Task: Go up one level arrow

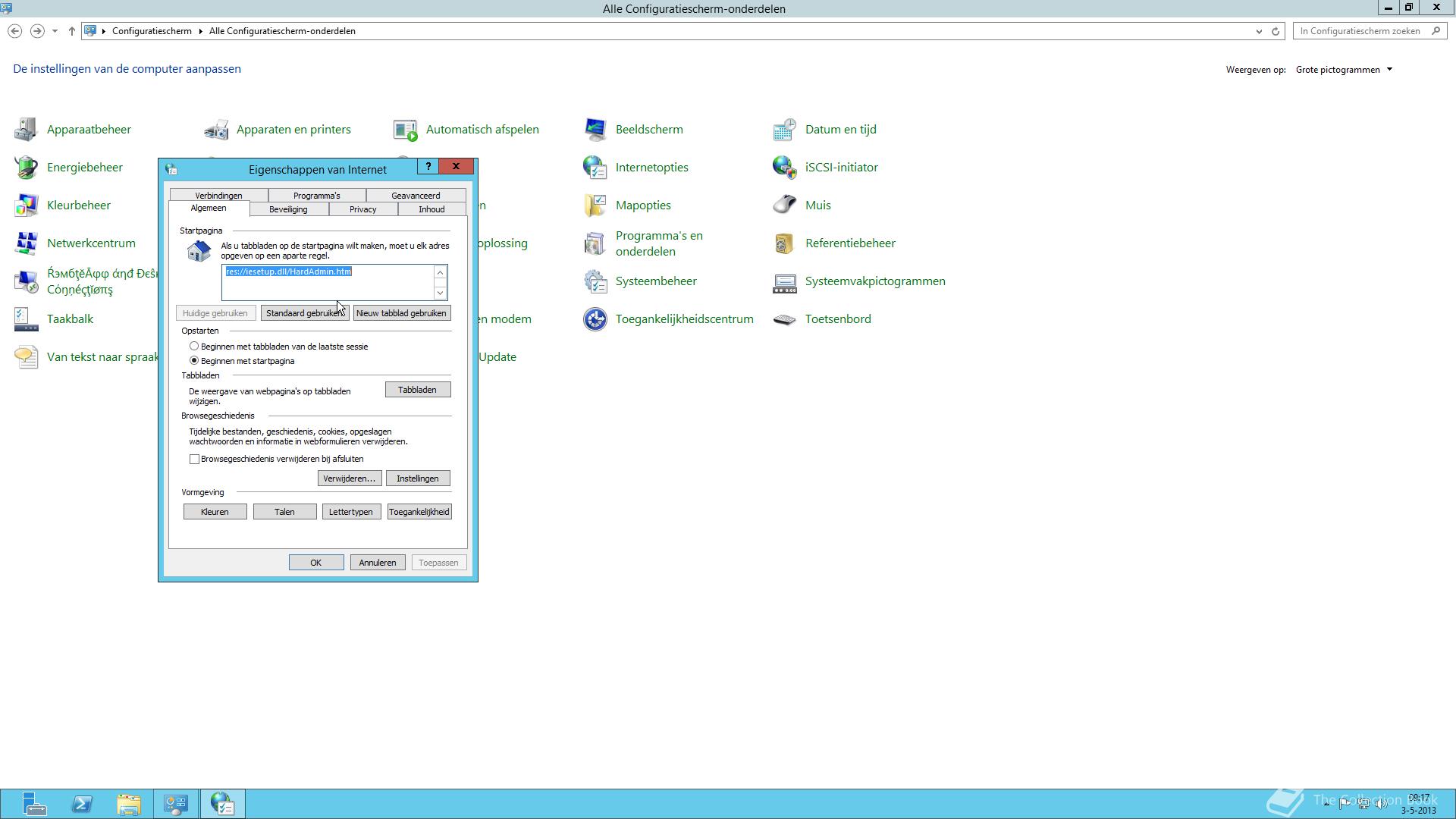Action: point(72,31)
